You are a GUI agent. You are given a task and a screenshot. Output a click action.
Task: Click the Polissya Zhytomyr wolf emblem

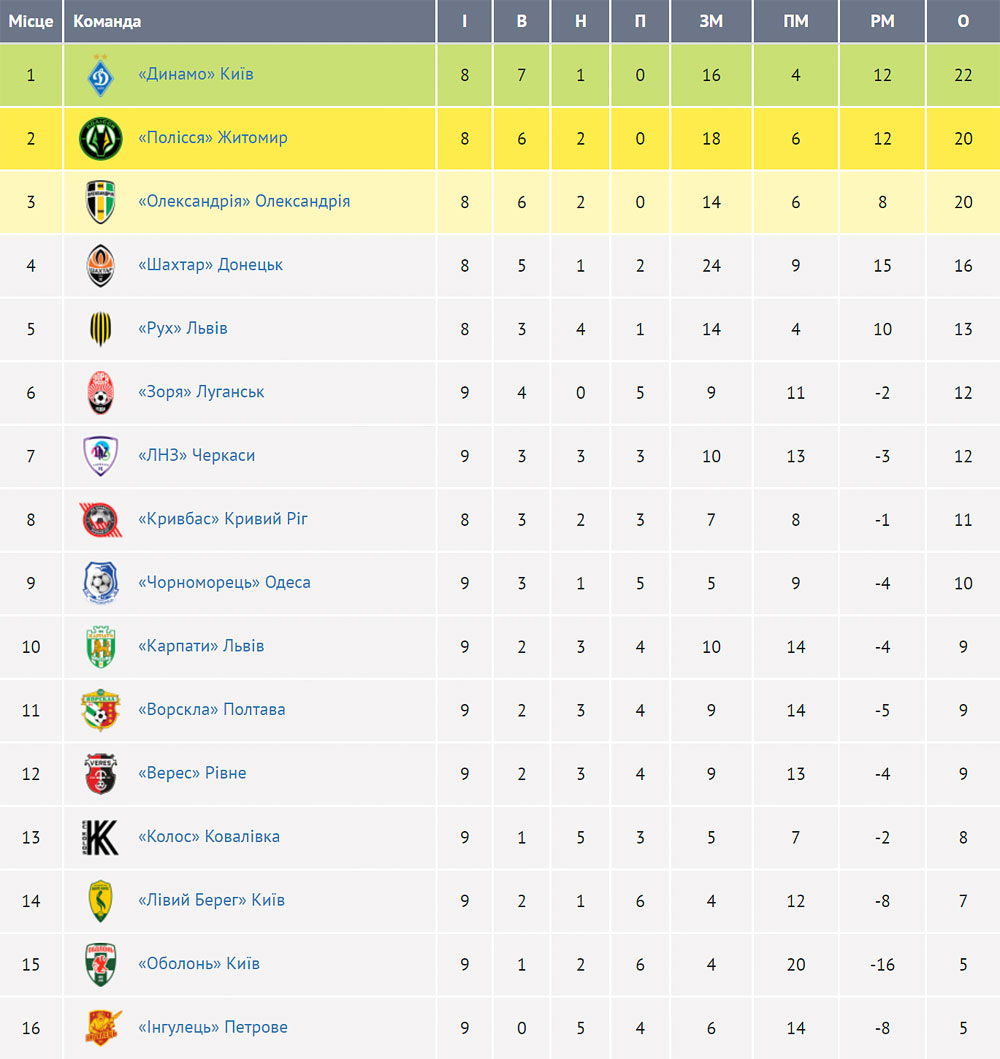101,138
